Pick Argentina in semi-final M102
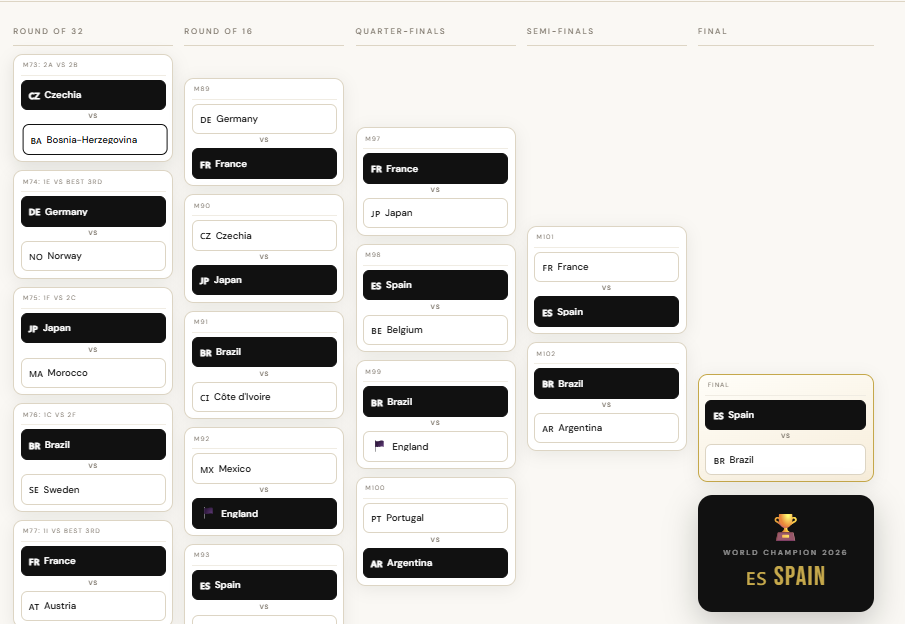This screenshot has height=624, width=905. (607, 428)
